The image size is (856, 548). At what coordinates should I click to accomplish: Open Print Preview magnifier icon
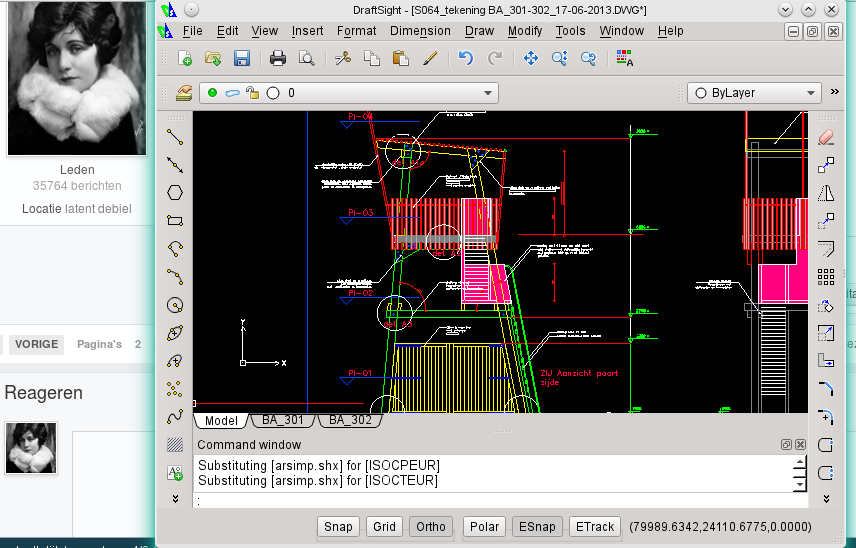pyautogui.click(x=307, y=58)
